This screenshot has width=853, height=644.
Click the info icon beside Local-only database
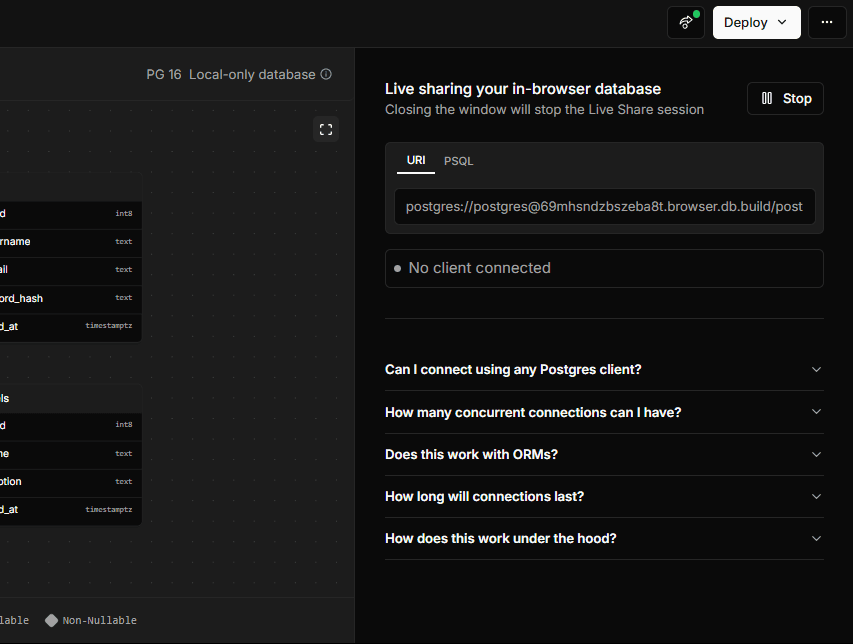pos(326,75)
